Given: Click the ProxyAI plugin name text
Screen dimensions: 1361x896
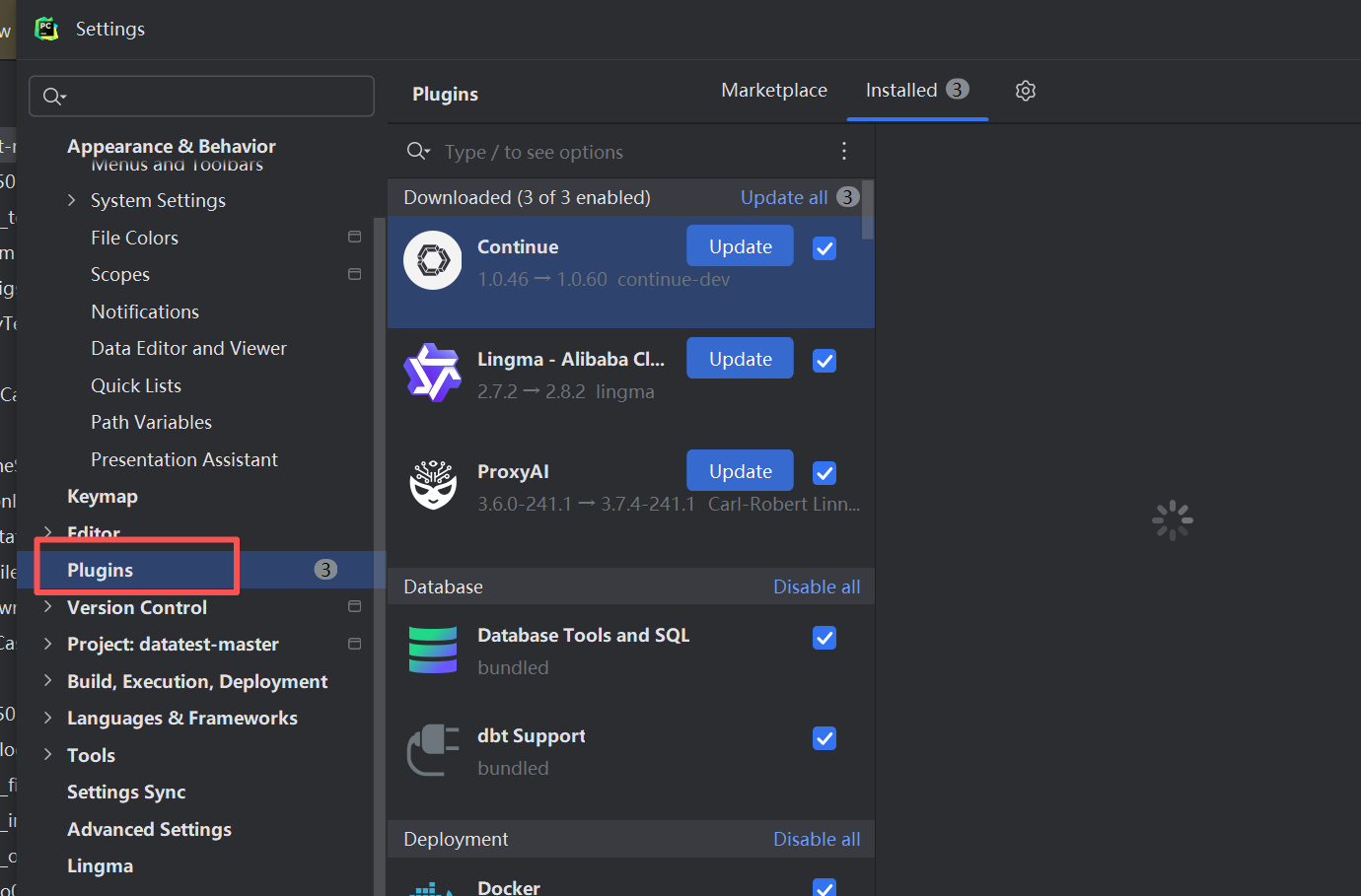Looking at the screenshot, I should click(x=513, y=471).
